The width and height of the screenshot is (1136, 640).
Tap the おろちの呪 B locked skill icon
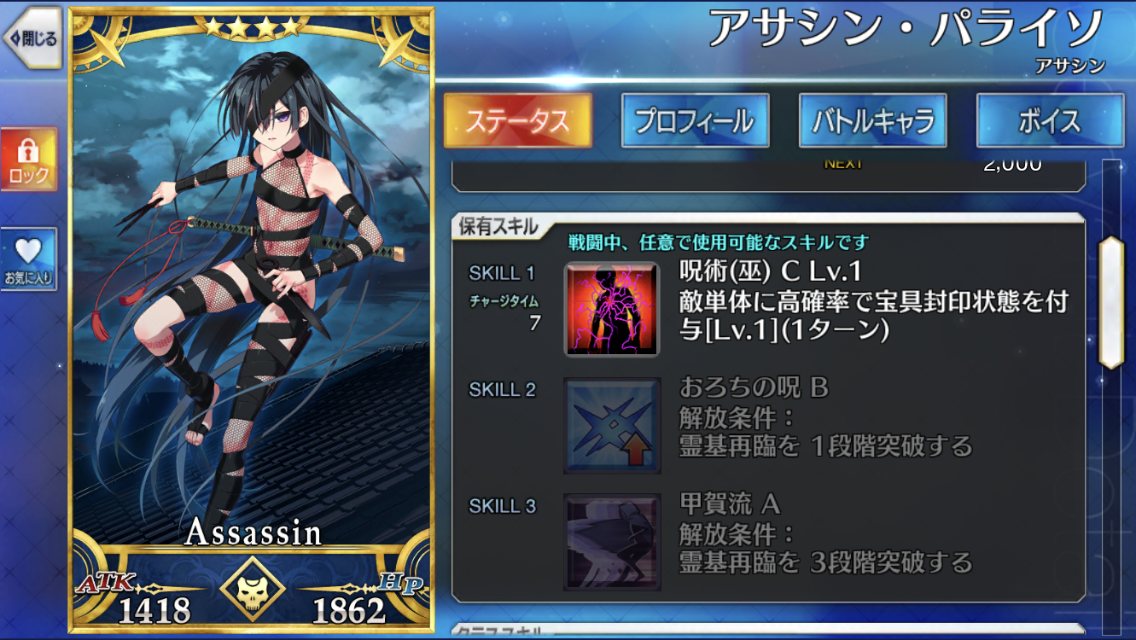tap(611, 425)
